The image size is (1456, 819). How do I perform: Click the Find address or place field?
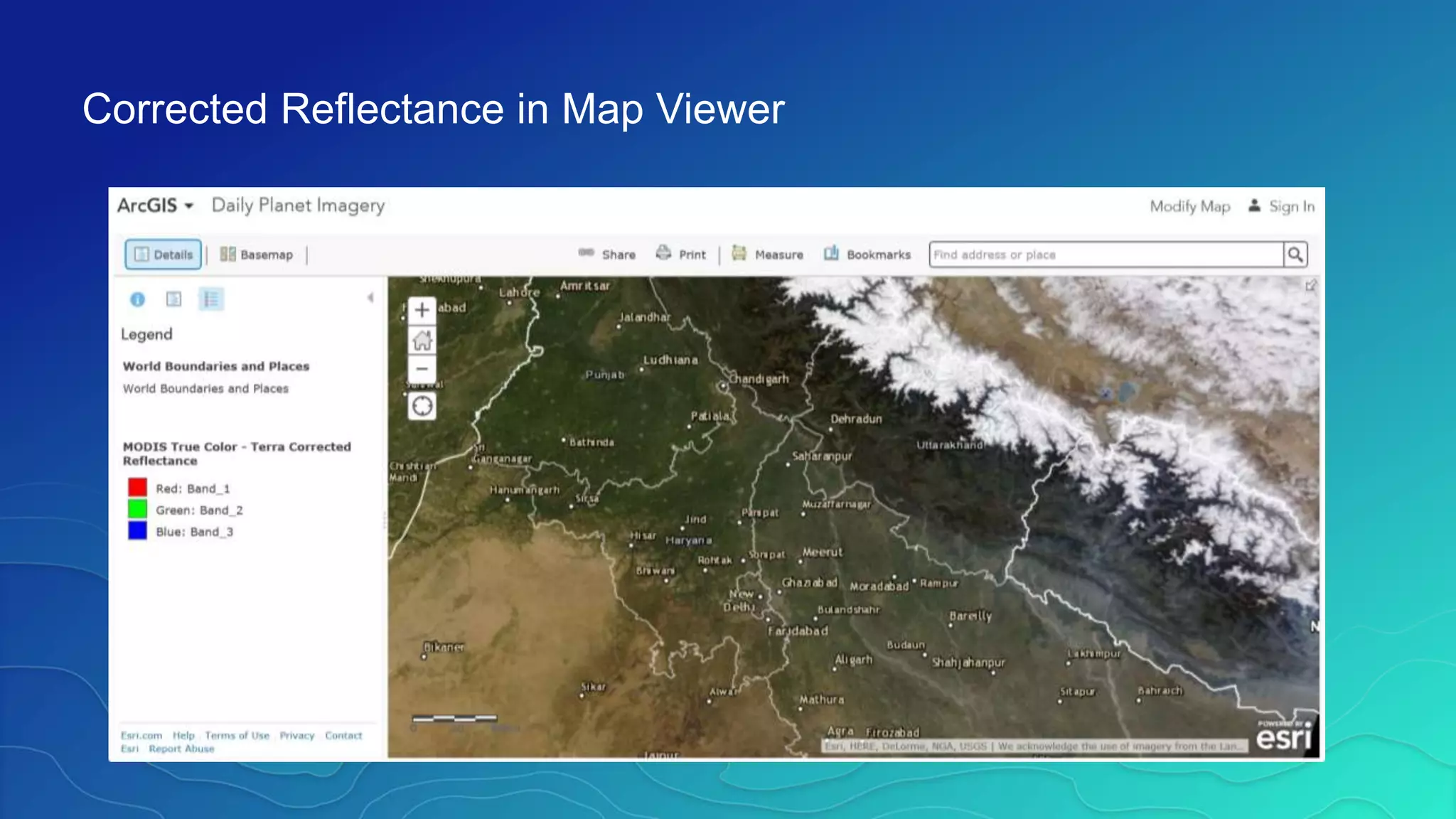click(1106, 255)
